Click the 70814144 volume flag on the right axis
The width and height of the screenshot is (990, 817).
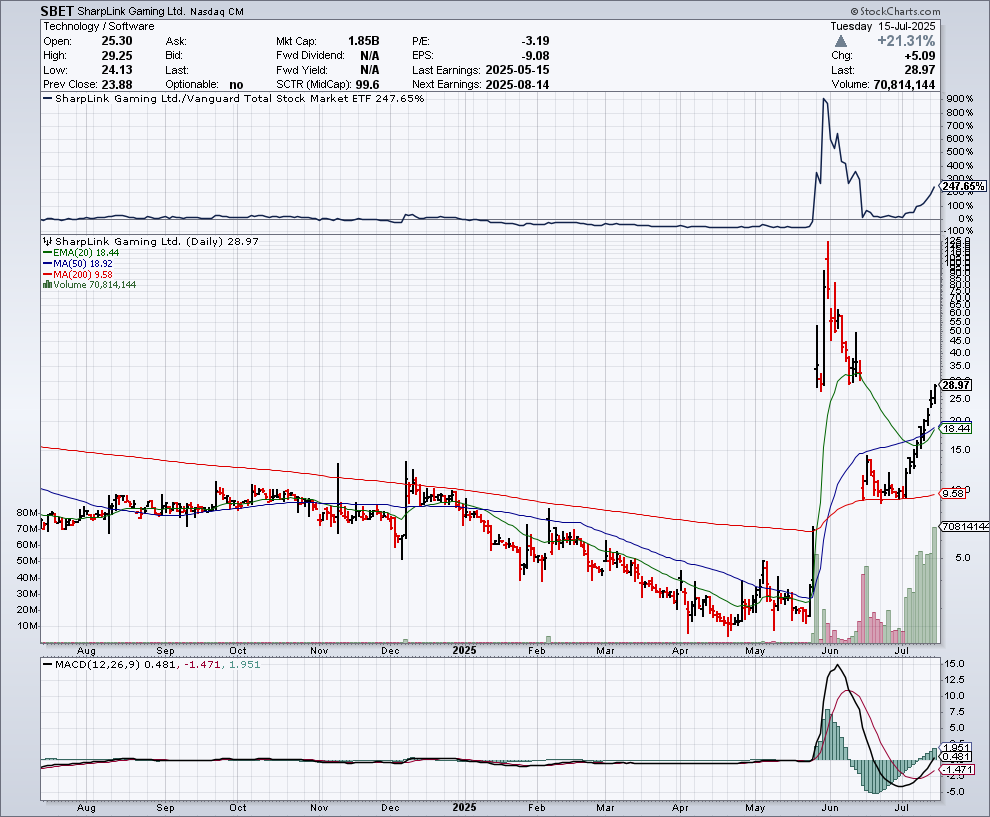965,527
